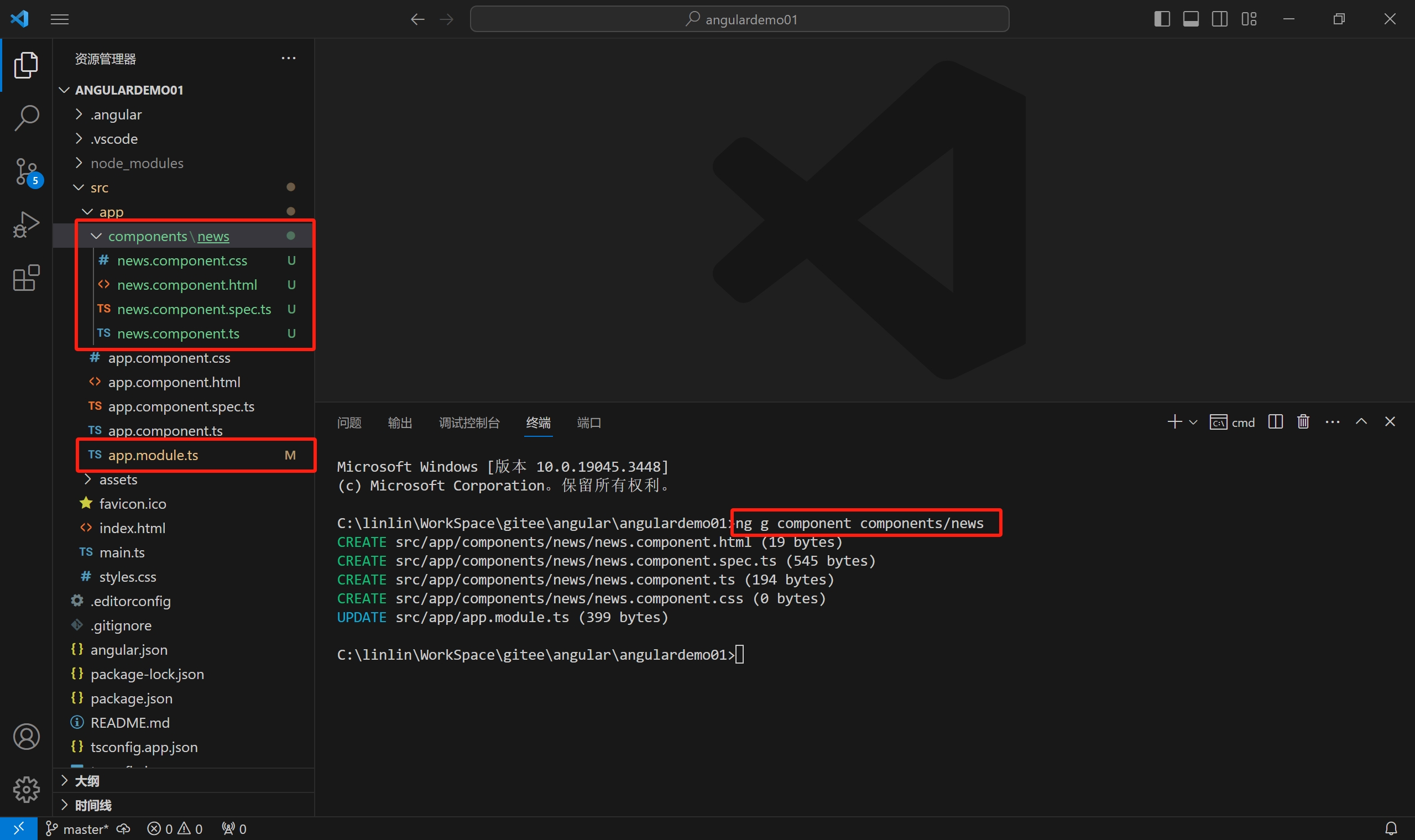Open app.module.ts in the explorer
The width and height of the screenshot is (1415, 840).
[x=153, y=455]
